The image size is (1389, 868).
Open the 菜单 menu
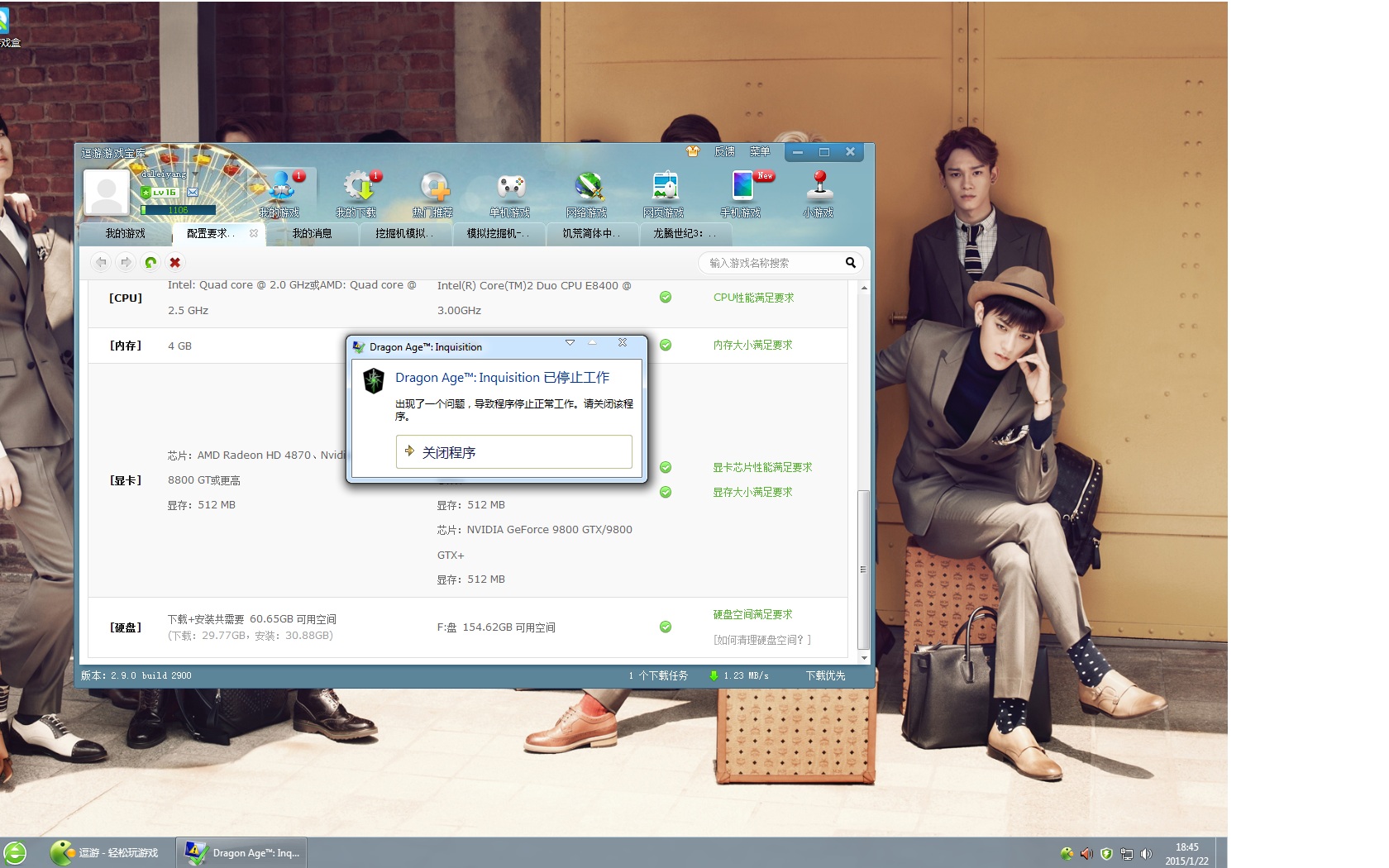pyautogui.click(x=760, y=151)
